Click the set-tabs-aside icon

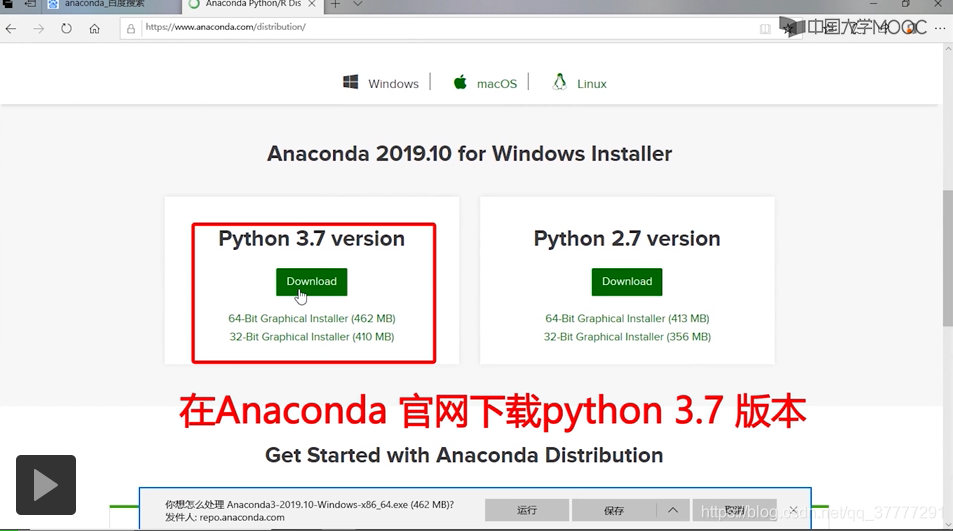(30, 4)
